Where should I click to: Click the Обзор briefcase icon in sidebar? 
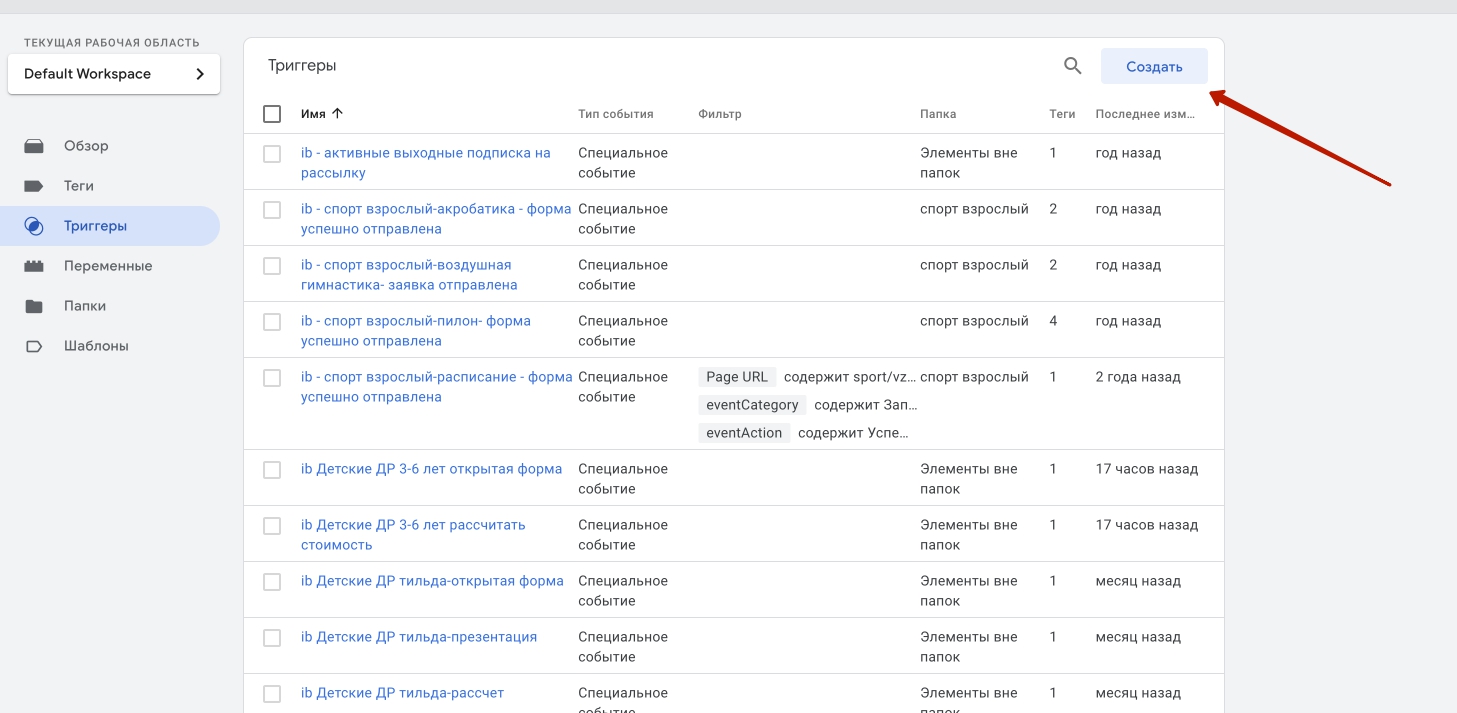pyautogui.click(x=34, y=146)
